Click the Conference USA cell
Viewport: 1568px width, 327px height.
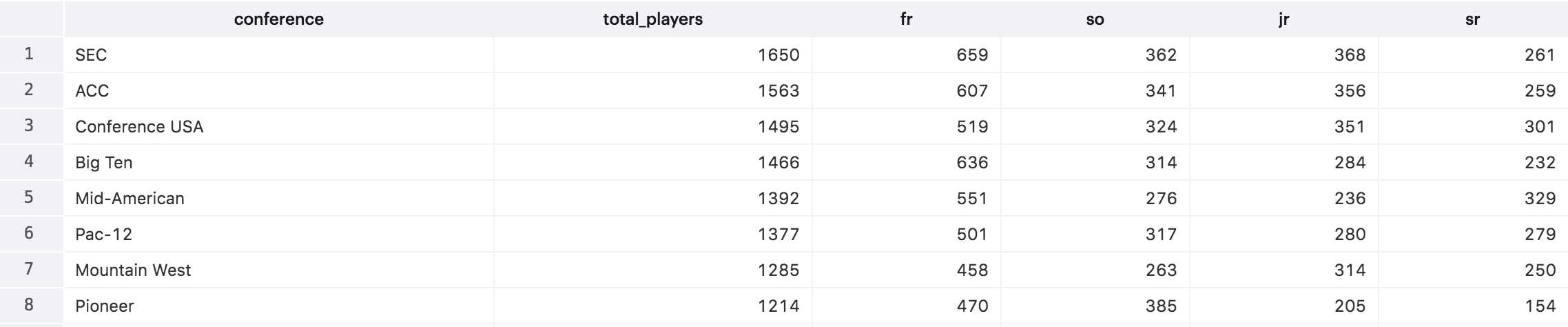(x=279, y=126)
